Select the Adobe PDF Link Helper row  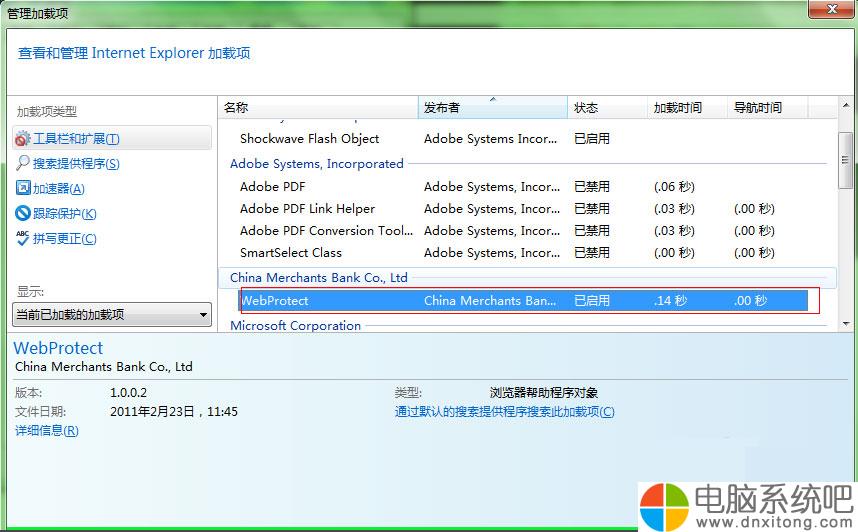(x=524, y=209)
